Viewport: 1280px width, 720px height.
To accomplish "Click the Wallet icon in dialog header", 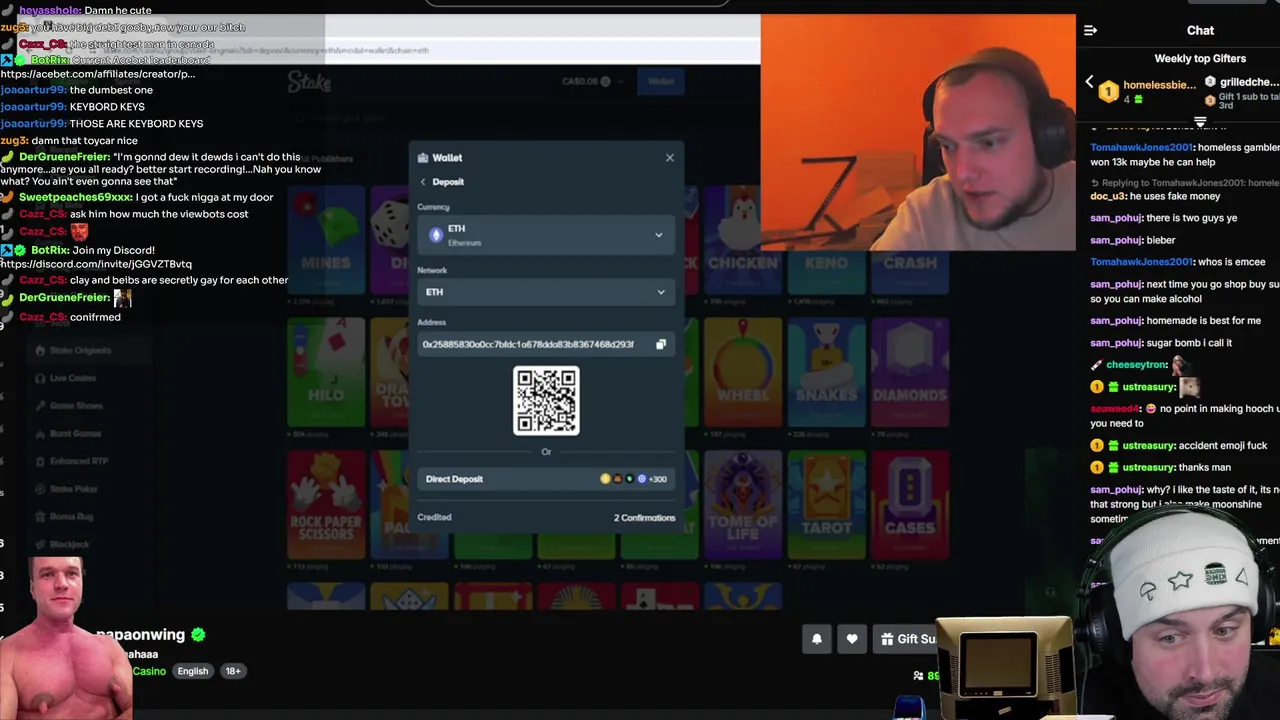I will click(x=423, y=158).
